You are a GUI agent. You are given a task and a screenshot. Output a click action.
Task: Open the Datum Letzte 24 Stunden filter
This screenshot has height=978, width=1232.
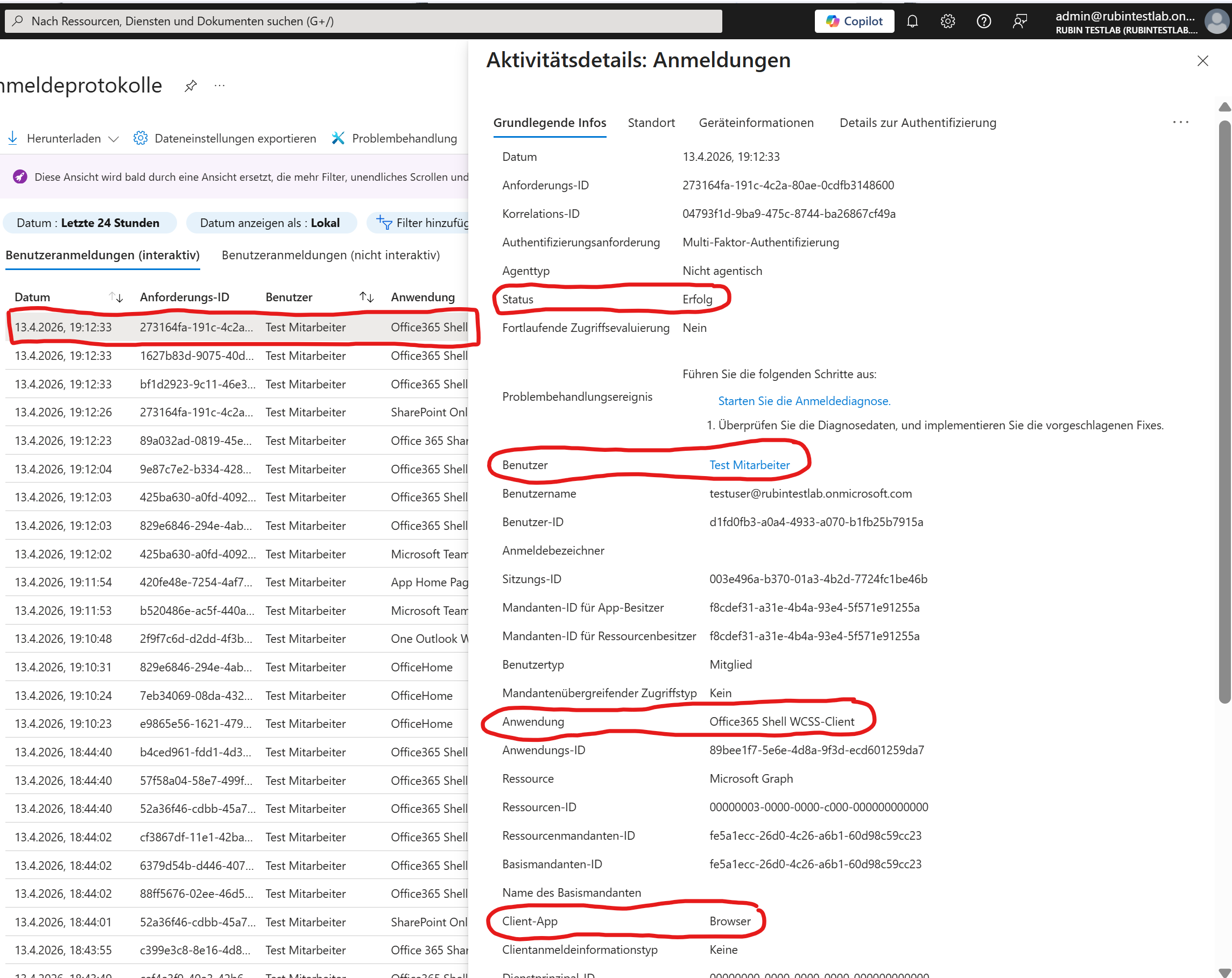click(x=89, y=223)
